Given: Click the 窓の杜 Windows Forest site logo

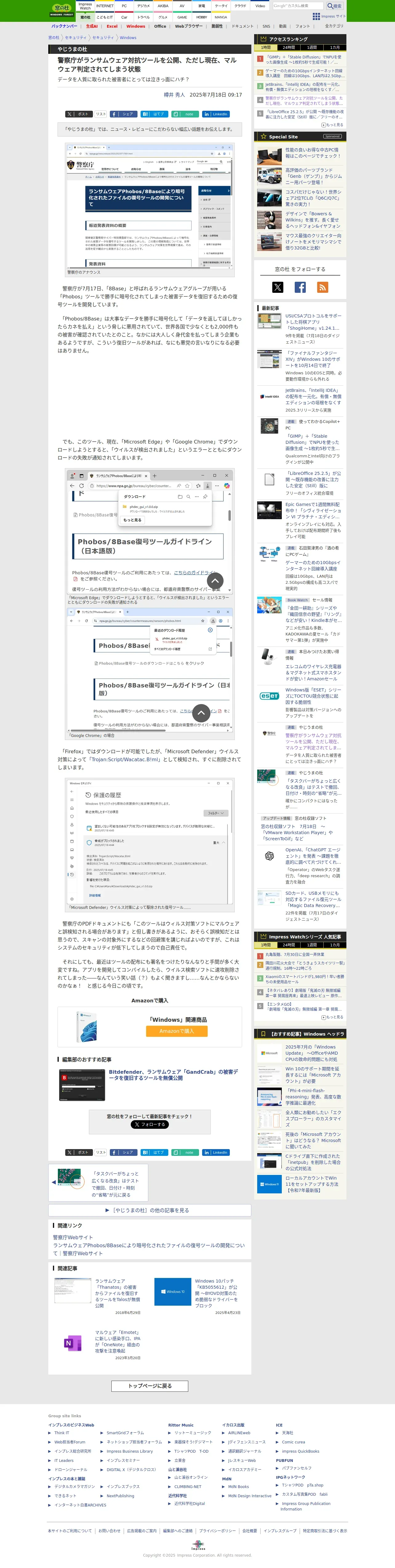Looking at the screenshot, I should tap(62, 10).
